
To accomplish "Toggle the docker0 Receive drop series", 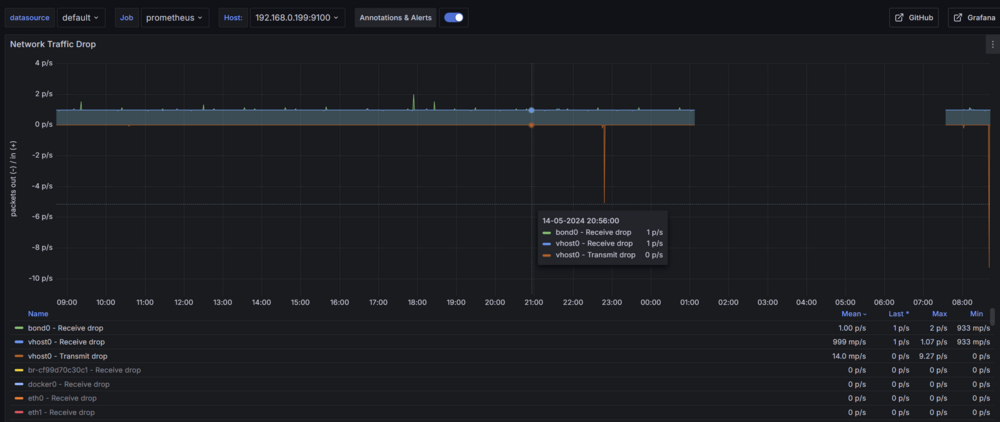I will [x=69, y=384].
